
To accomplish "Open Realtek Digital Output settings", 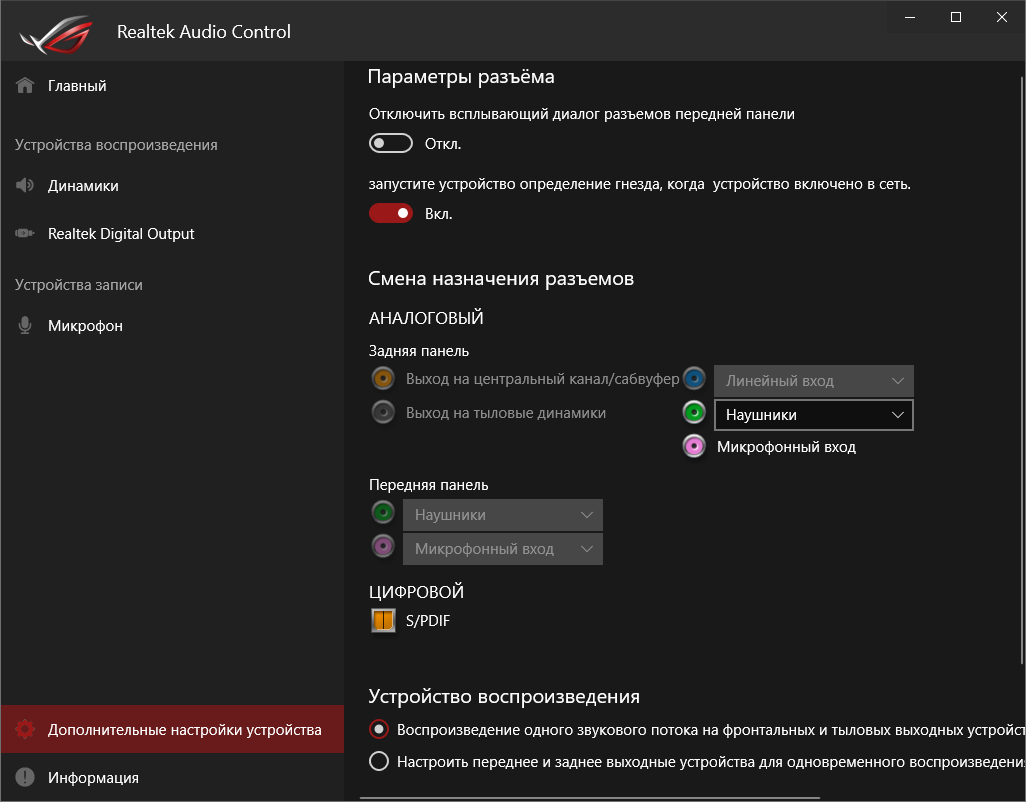I will point(121,234).
